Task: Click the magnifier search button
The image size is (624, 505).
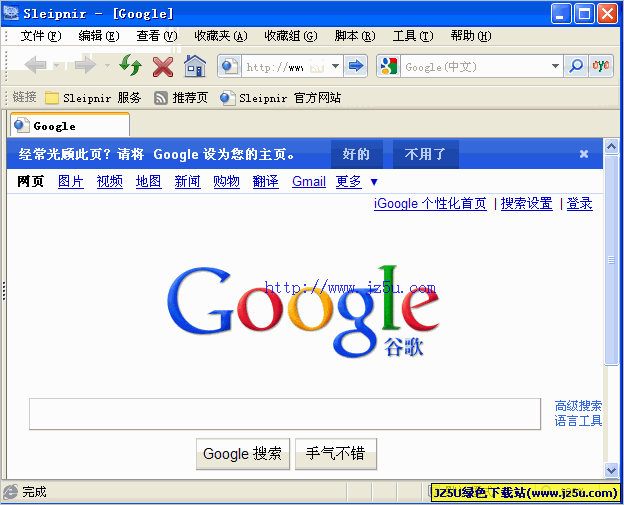Action: 576,66
